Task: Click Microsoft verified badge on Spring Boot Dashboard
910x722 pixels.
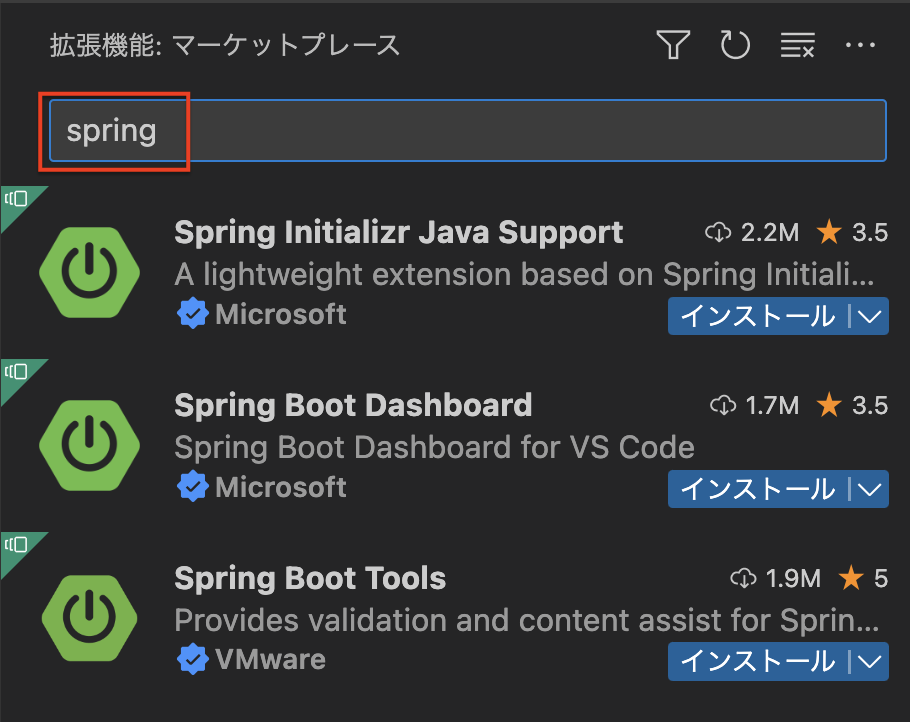Action: click(x=192, y=487)
